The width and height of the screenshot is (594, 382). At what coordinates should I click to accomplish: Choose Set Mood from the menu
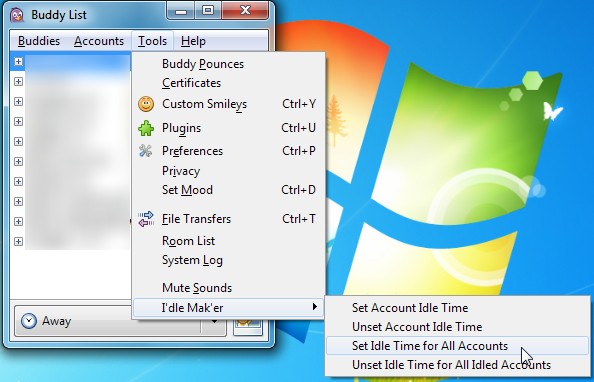pyautogui.click(x=228, y=190)
